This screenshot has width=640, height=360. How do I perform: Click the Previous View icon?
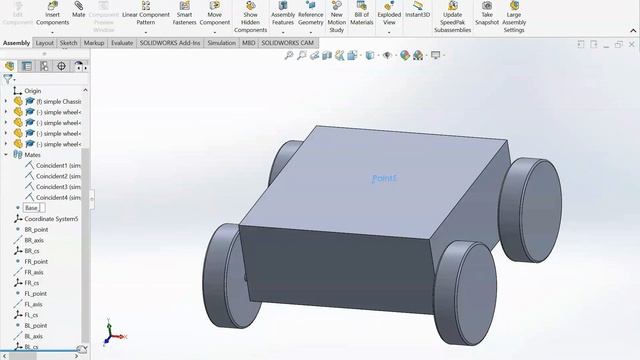(314, 56)
